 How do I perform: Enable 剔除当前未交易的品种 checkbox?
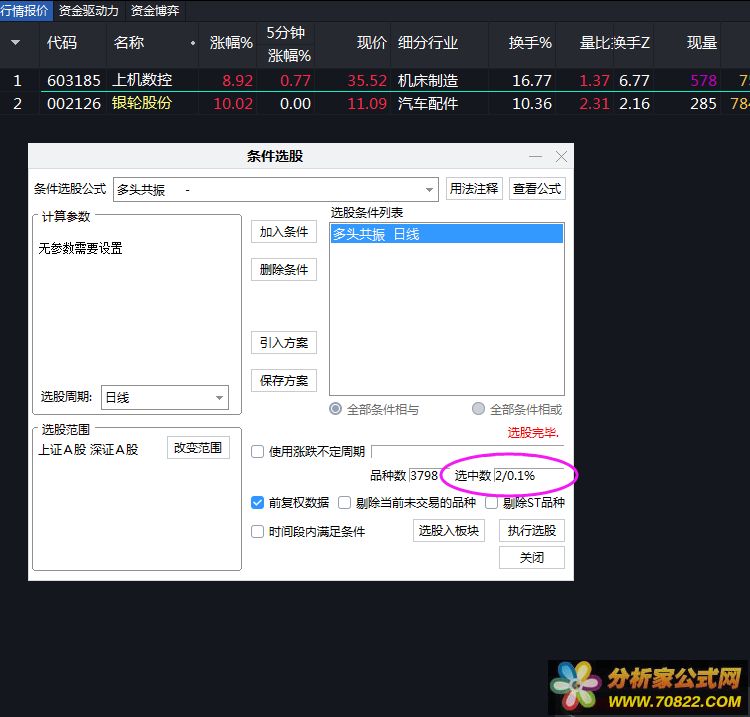[345, 503]
